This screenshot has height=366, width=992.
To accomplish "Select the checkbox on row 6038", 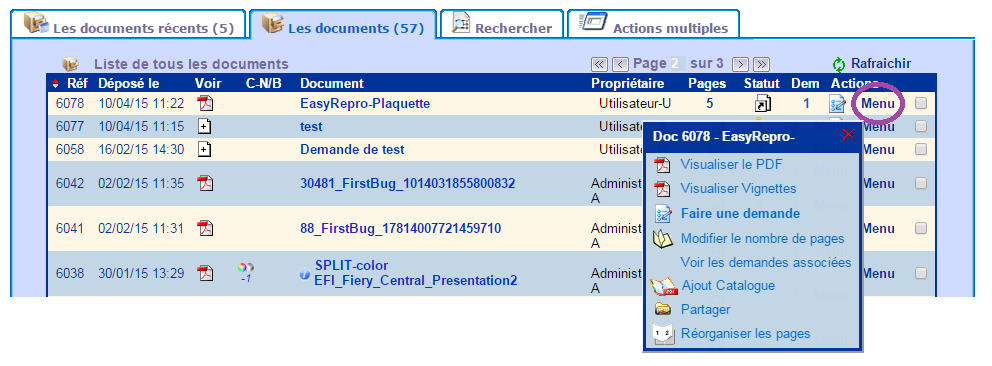I will pos(921,273).
